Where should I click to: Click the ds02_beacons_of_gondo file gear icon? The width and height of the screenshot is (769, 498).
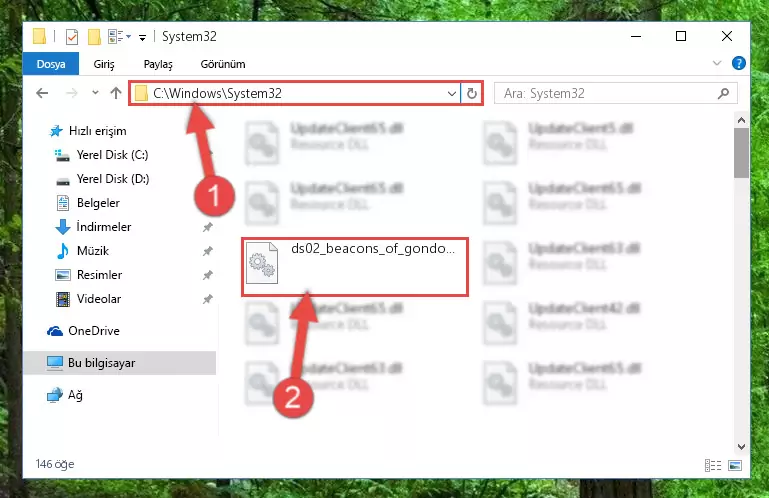tap(262, 263)
